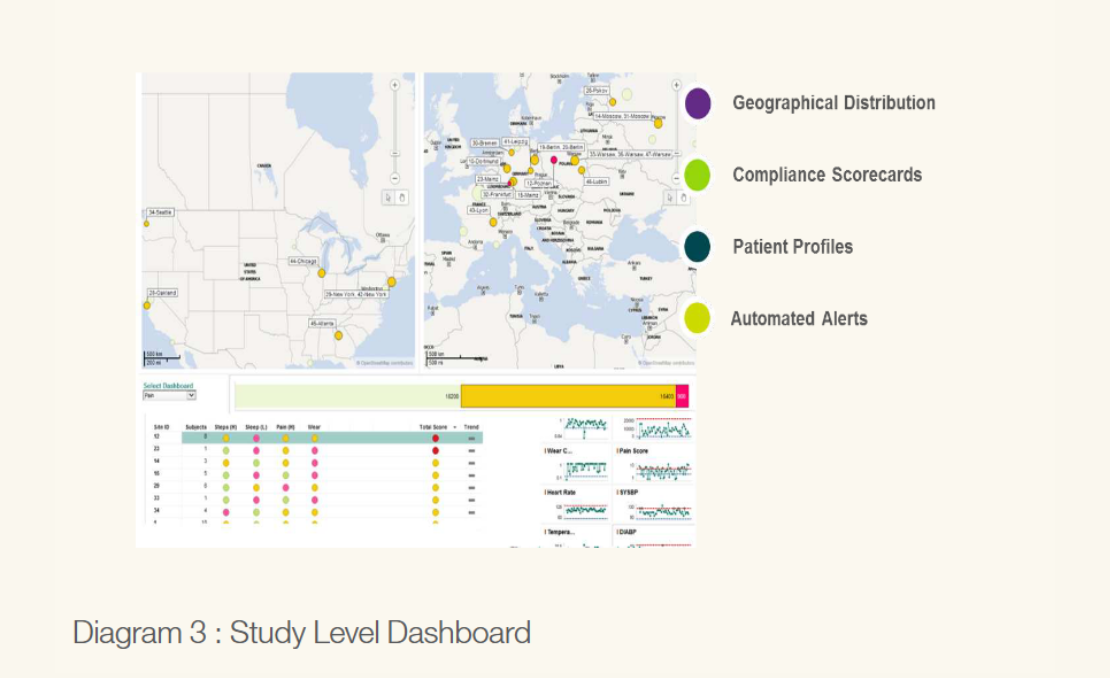This screenshot has height=678, width=1110.
Task: Select pointer tool on North America map
Action: [390, 197]
